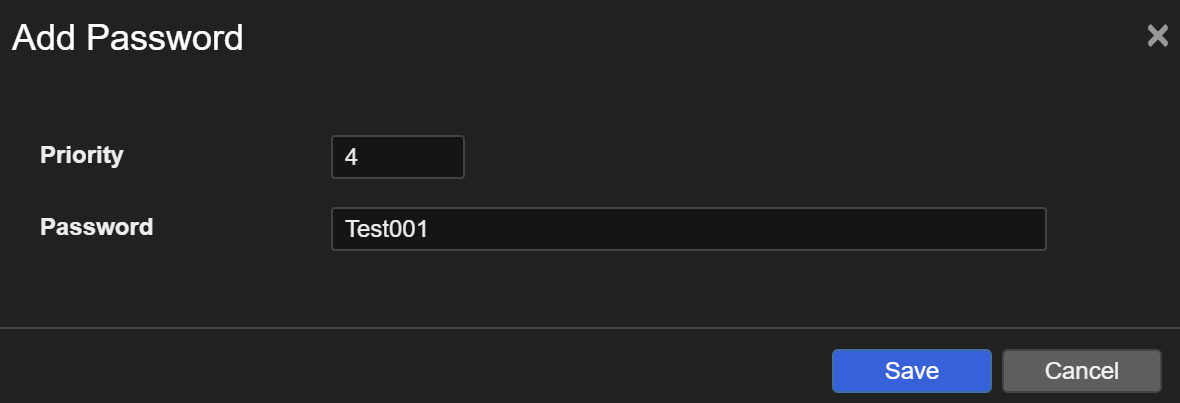Activate the field next to Priority label
Viewport: 1180px width, 403px height.
pos(397,157)
